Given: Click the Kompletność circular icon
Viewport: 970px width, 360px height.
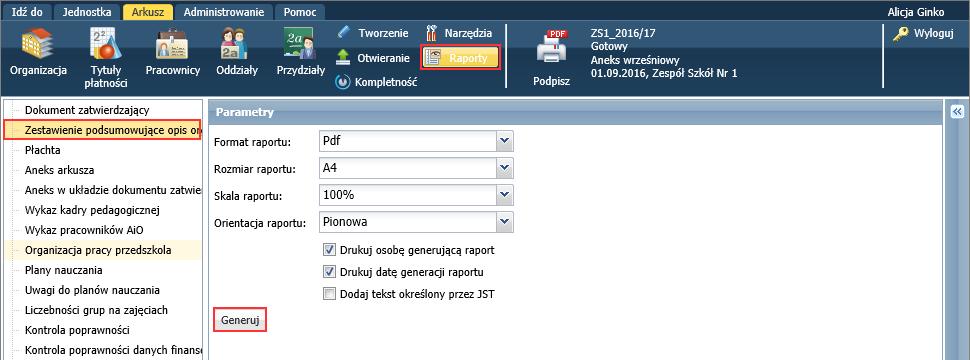Looking at the screenshot, I should coord(343,82).
